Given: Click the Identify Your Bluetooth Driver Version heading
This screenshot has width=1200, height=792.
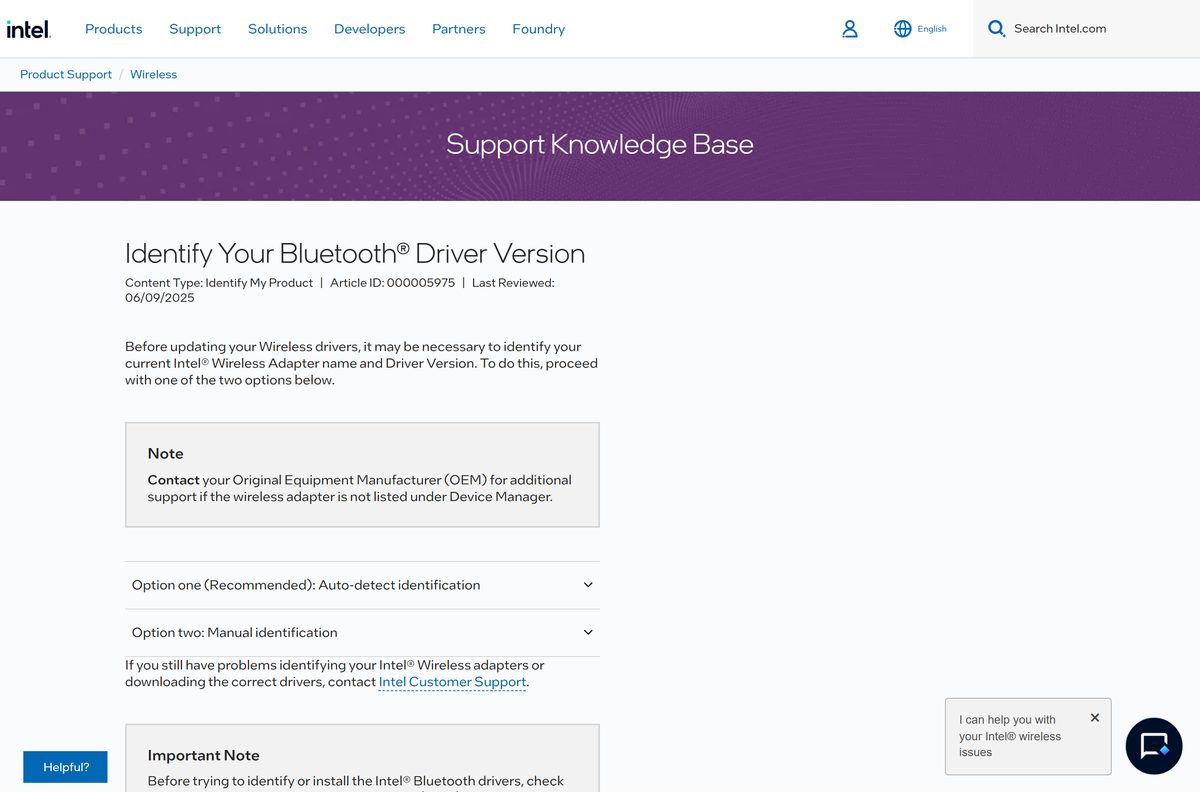Looking at the screenshot, I should (355, 253).
